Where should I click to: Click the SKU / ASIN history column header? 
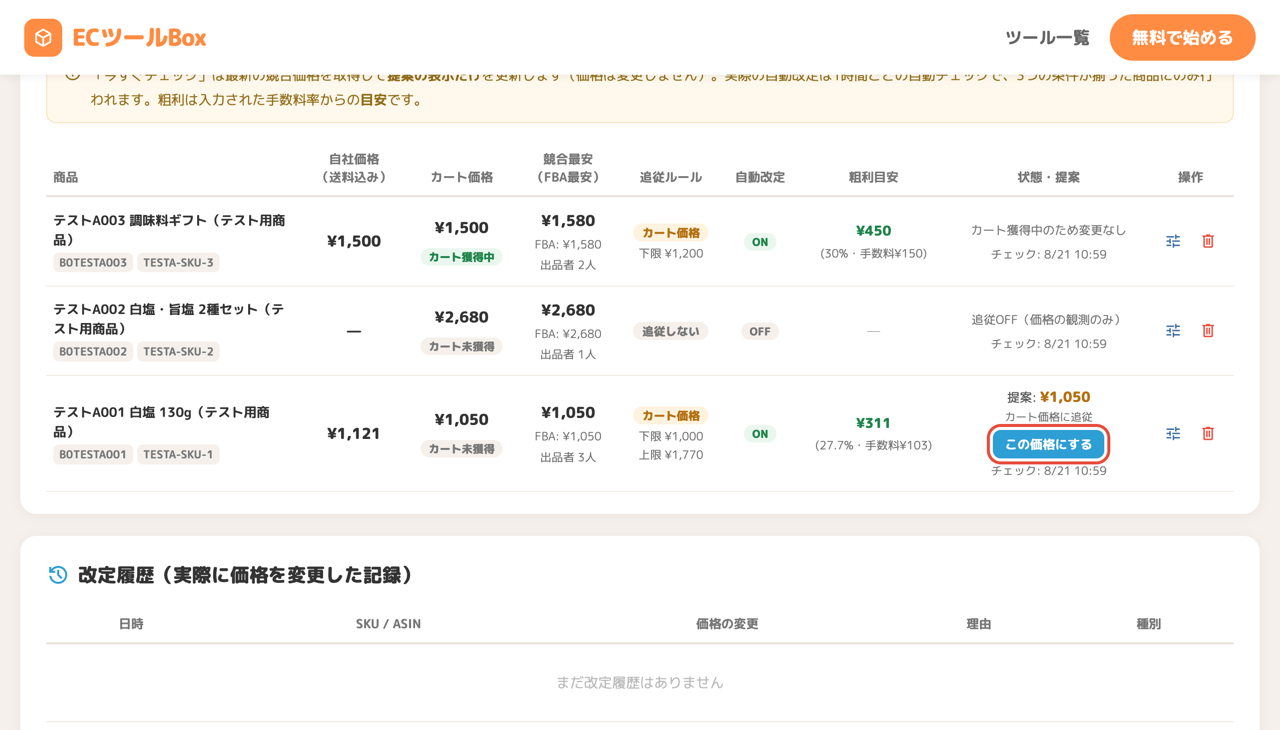388,624
